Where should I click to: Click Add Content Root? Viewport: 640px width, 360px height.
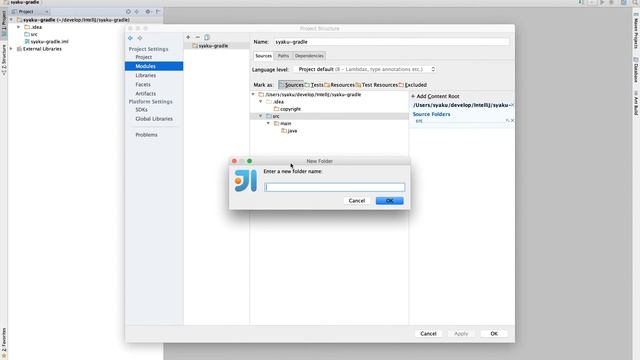[x=435, y=96]
